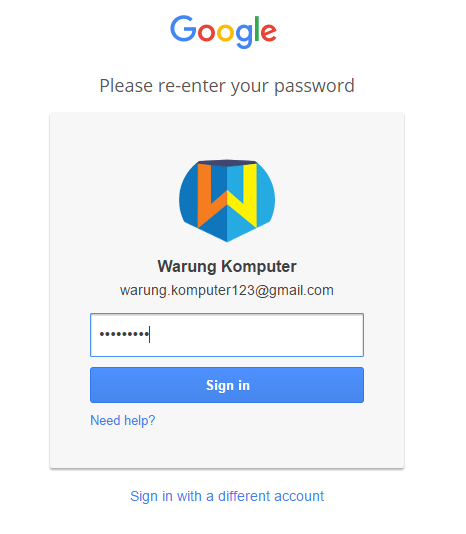Click the red letter e in Google logo
The width and height of the screenshot is (466, 534).
pyautogui.click(x=268, y=33)
